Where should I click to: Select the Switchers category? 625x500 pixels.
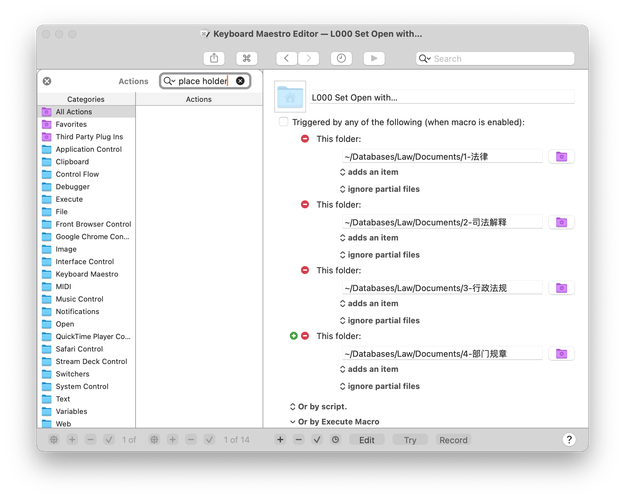point(86,374)
